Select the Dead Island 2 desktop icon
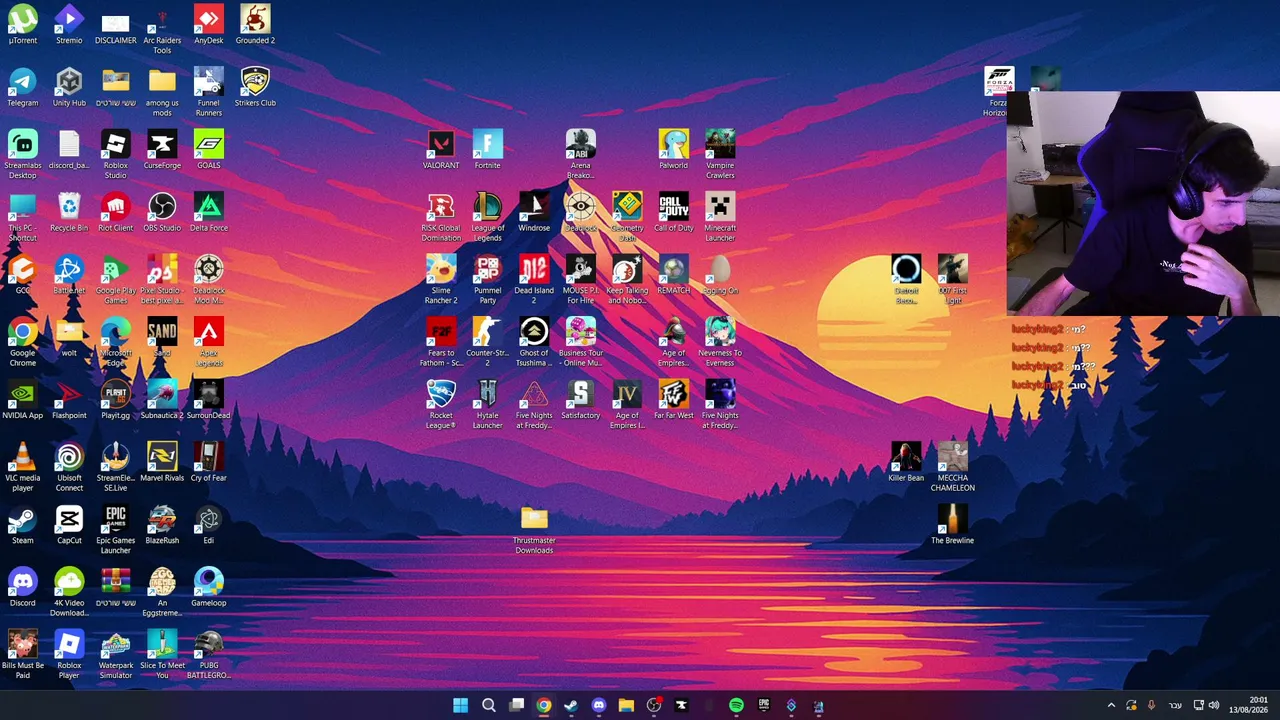Screen dimensions: 1280x720 534,280
